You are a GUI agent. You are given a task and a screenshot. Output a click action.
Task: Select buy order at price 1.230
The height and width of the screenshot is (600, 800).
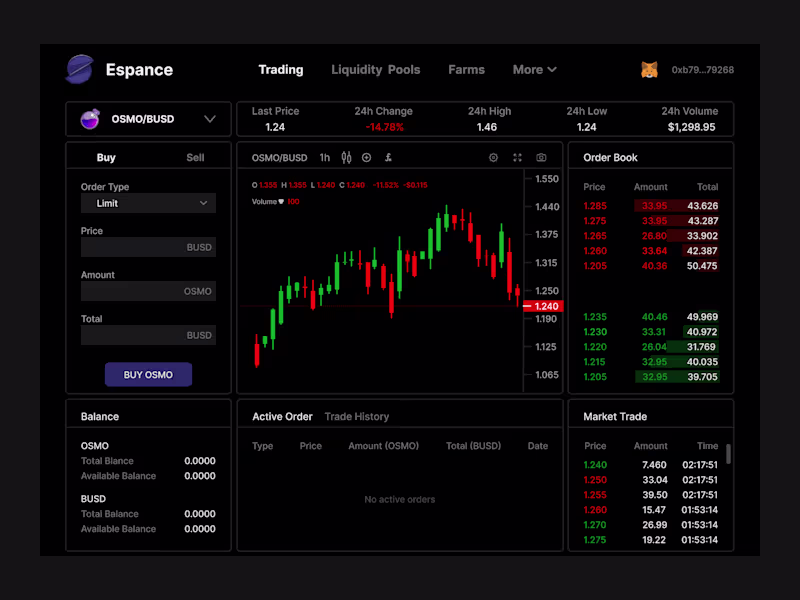click(x=651, y=332)
